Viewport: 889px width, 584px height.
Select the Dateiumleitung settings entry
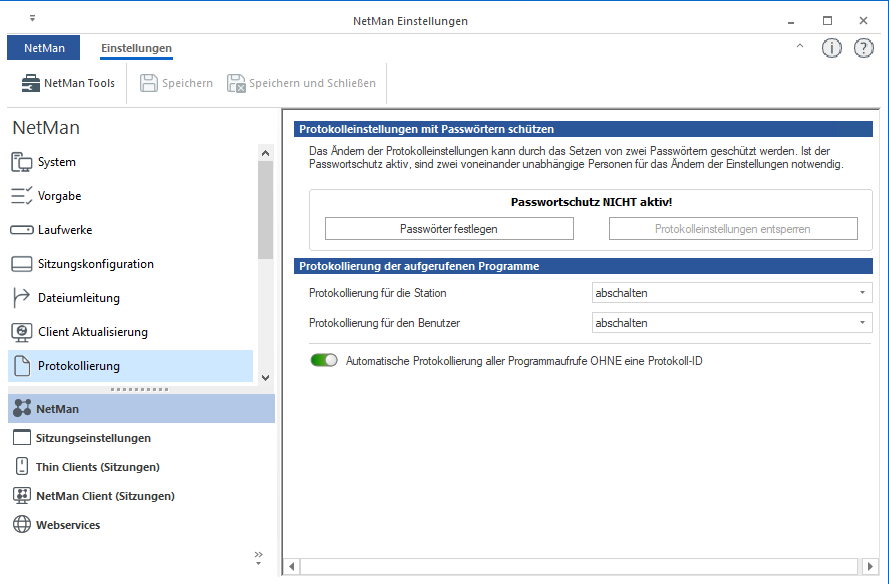coord(77,297)
